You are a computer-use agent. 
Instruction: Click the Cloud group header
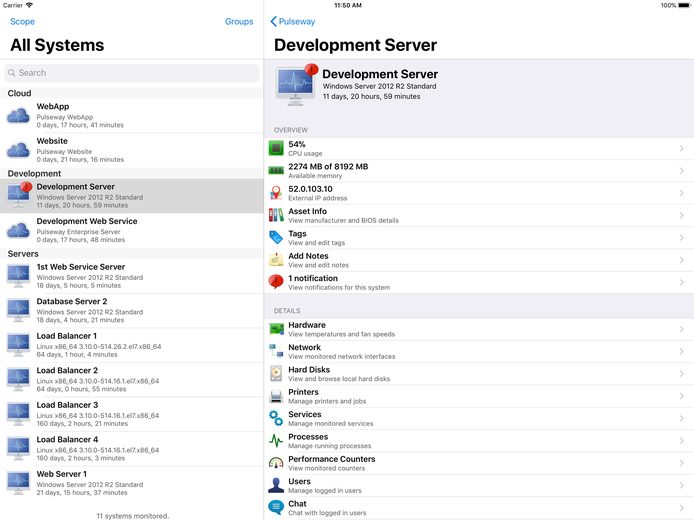[132, 93]
